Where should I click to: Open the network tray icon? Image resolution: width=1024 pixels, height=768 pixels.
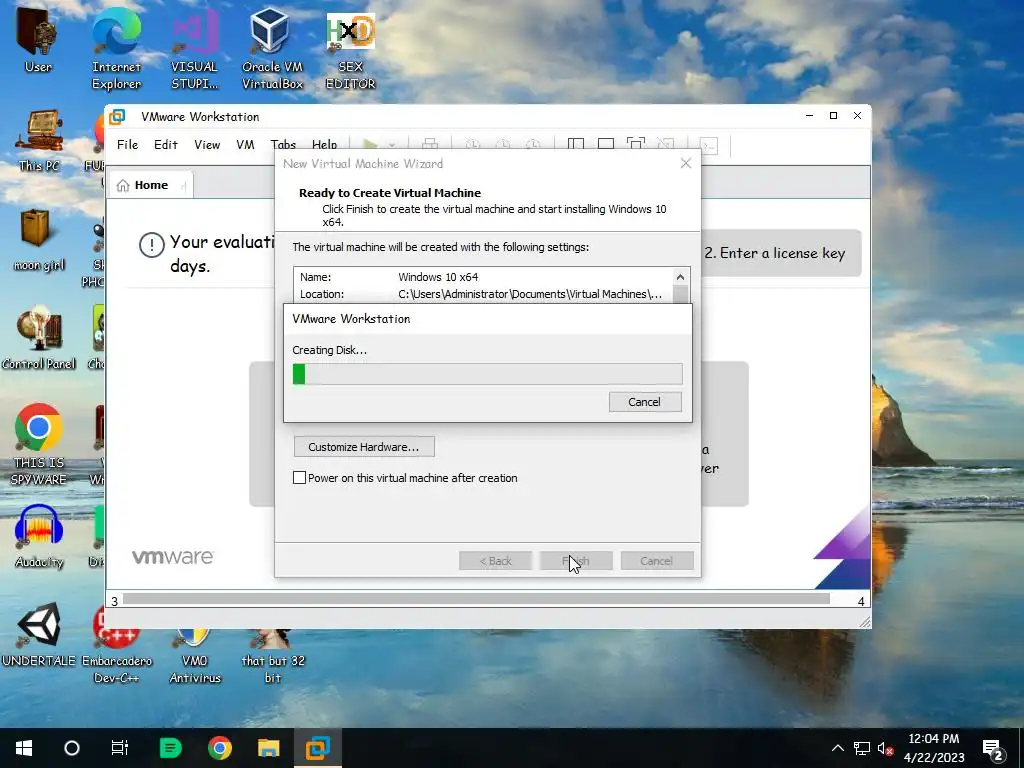point(862,748)
